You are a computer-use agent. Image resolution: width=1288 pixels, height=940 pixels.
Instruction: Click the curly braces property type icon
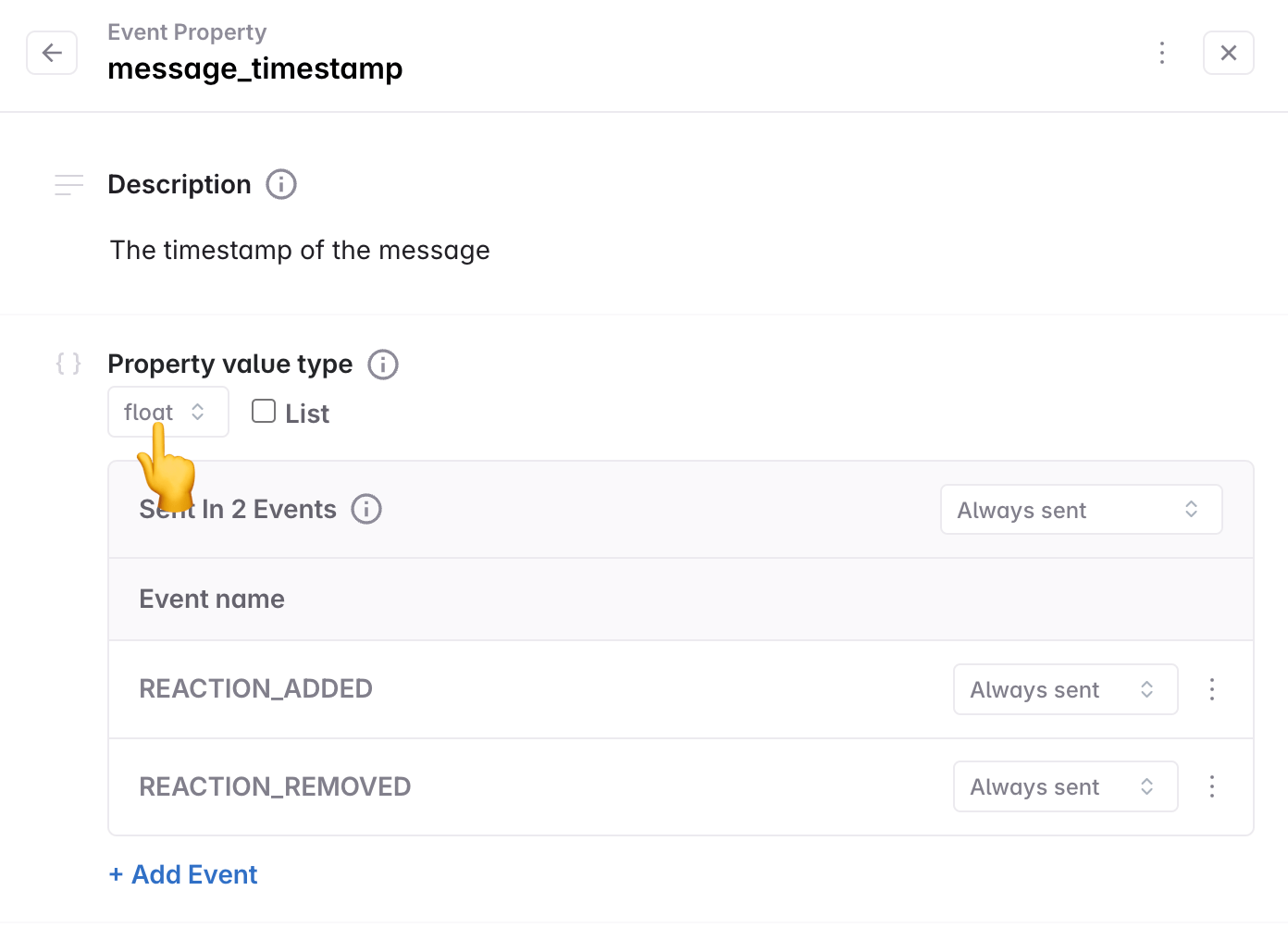[68, 364]
